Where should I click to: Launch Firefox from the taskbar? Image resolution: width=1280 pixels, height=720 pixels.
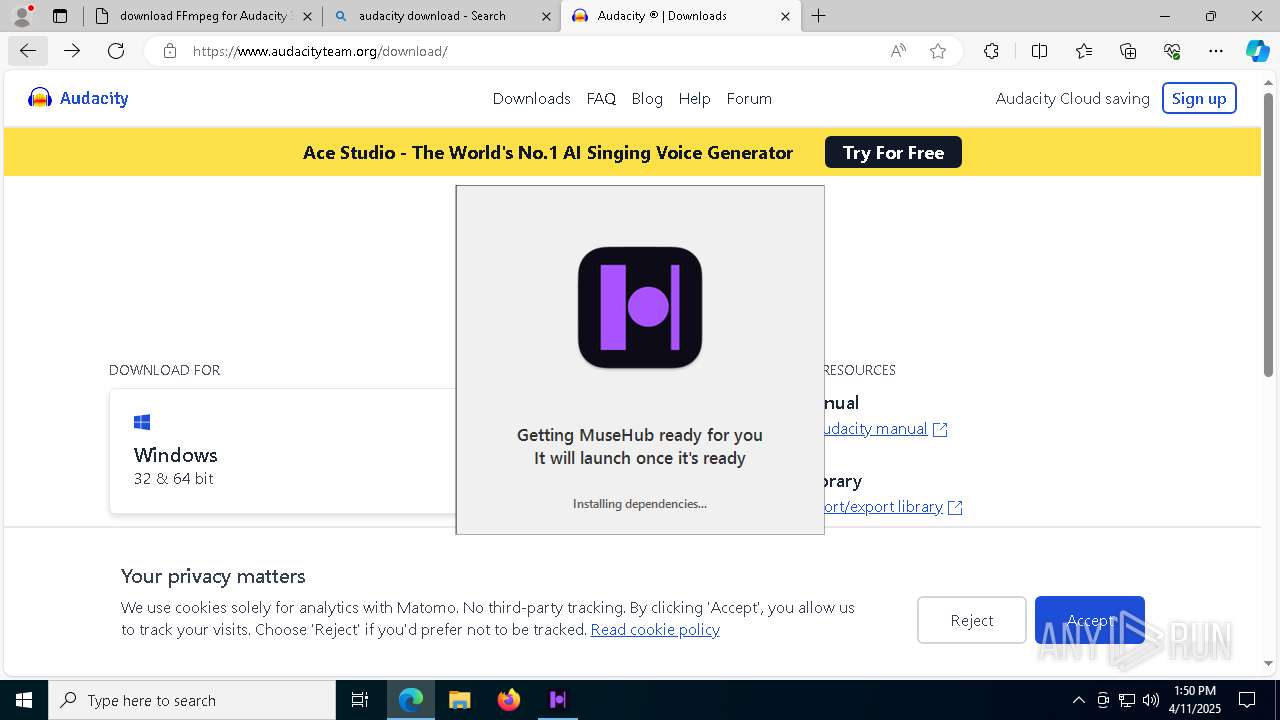click(x=509, y=700)
